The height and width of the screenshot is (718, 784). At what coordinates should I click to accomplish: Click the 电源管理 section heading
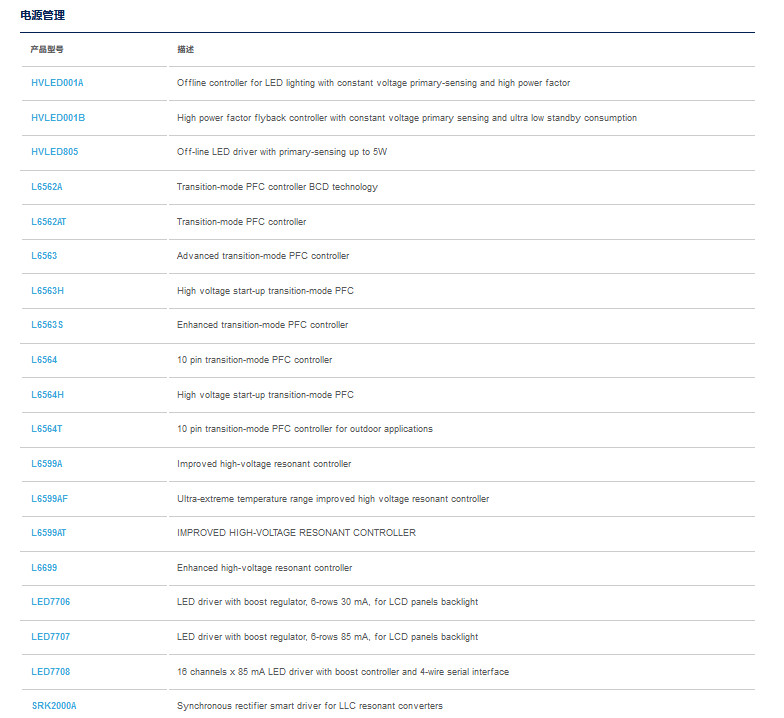(42, 16)
